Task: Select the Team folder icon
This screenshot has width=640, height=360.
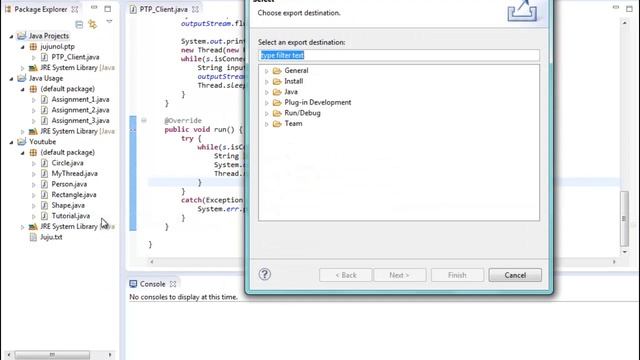Action: 277,124
